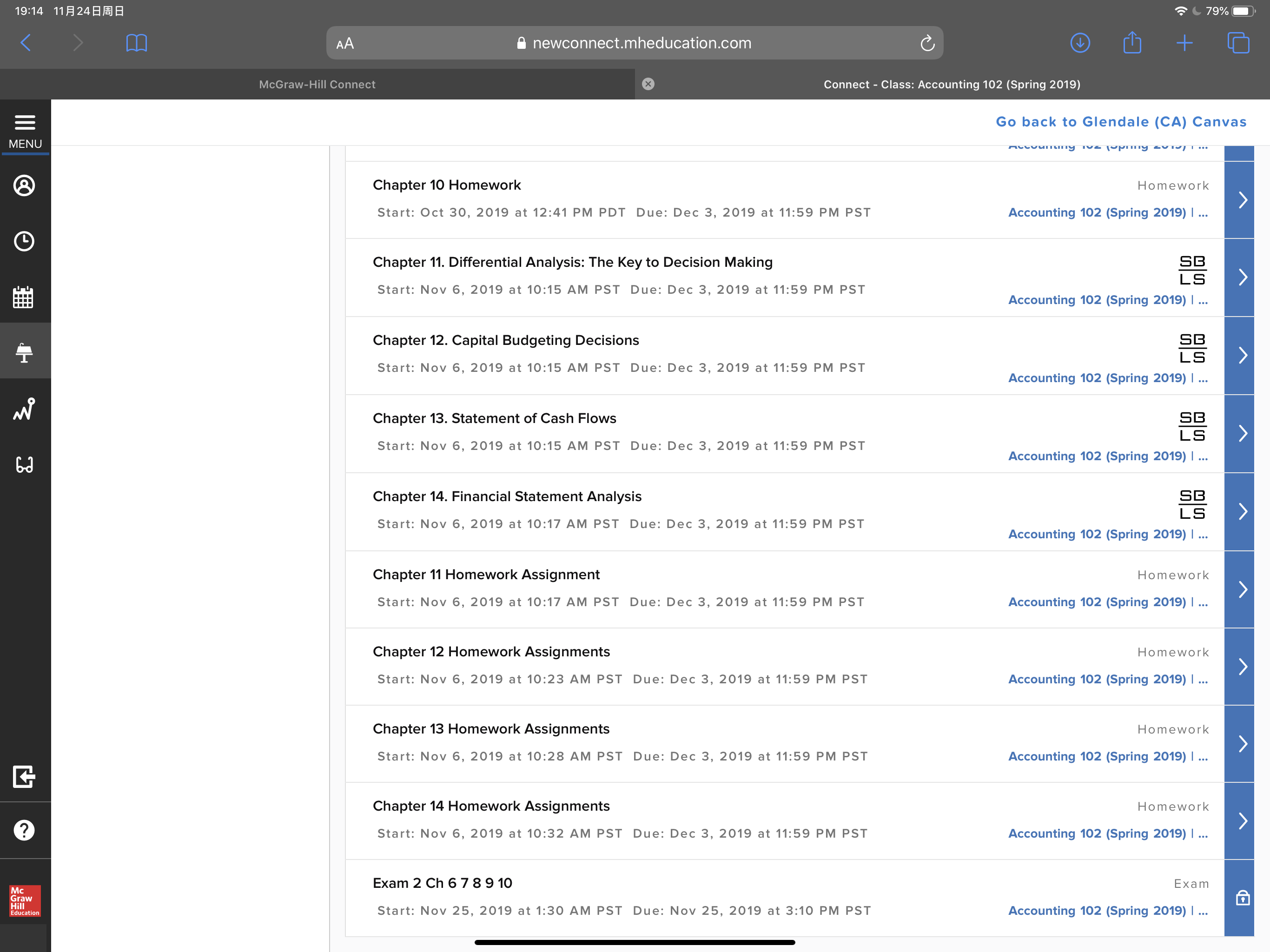Viewport: 1270px width, 952px height.
Task: Switch to the Connect - Class: Accounting 102 tab
Action: click(952, 85)
